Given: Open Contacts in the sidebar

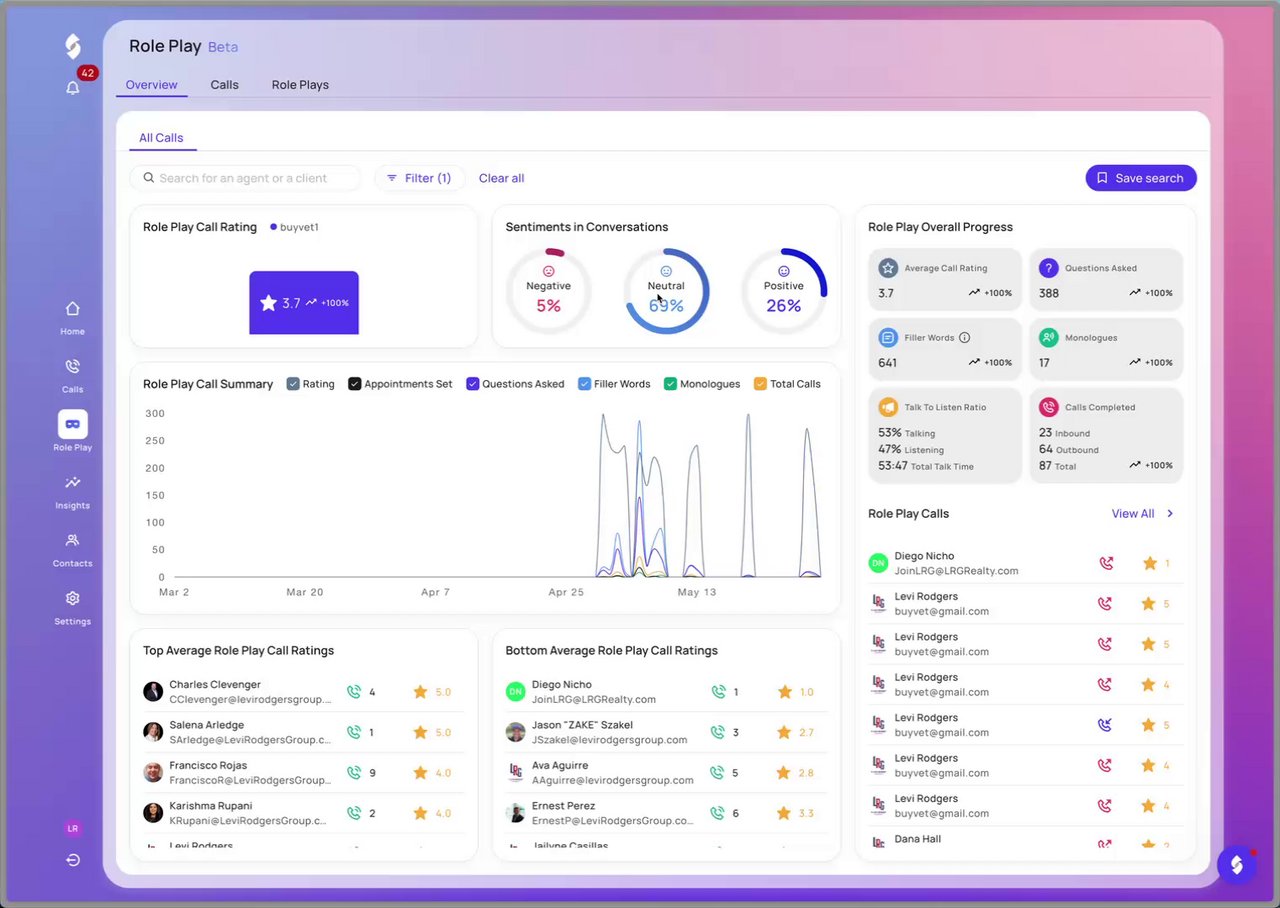Looking at the screenshot, I should pyautogui.click(x=72, y=549).
